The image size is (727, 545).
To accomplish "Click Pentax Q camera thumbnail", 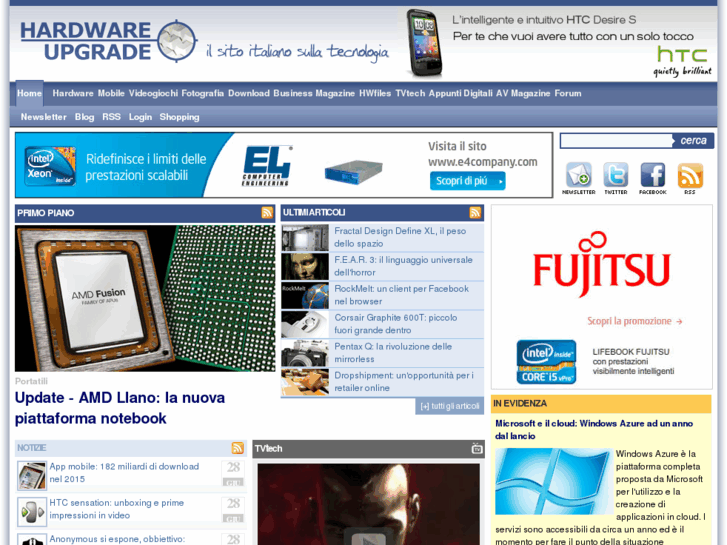I will tap(305, 353).
